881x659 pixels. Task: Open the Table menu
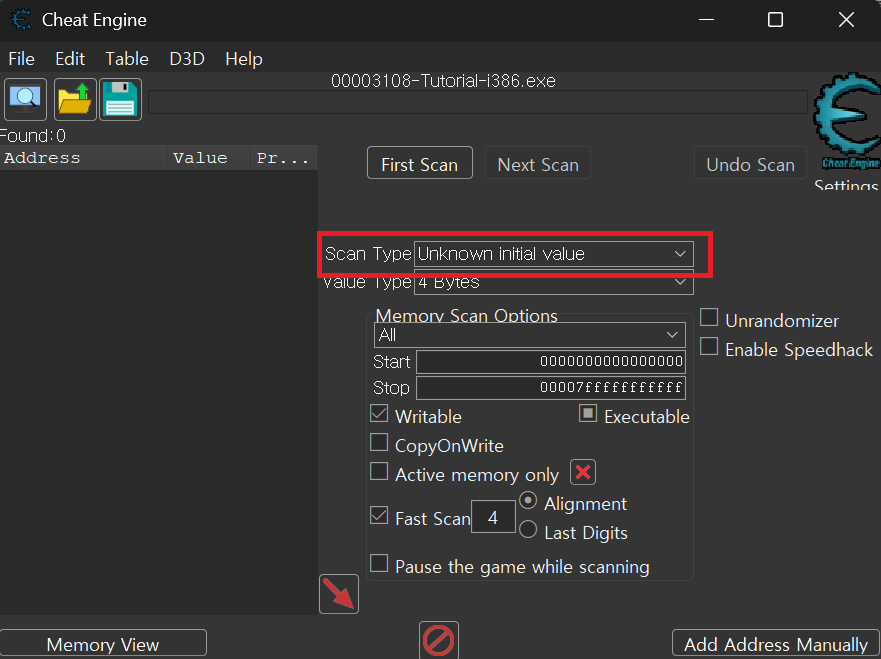coord(127,59)
